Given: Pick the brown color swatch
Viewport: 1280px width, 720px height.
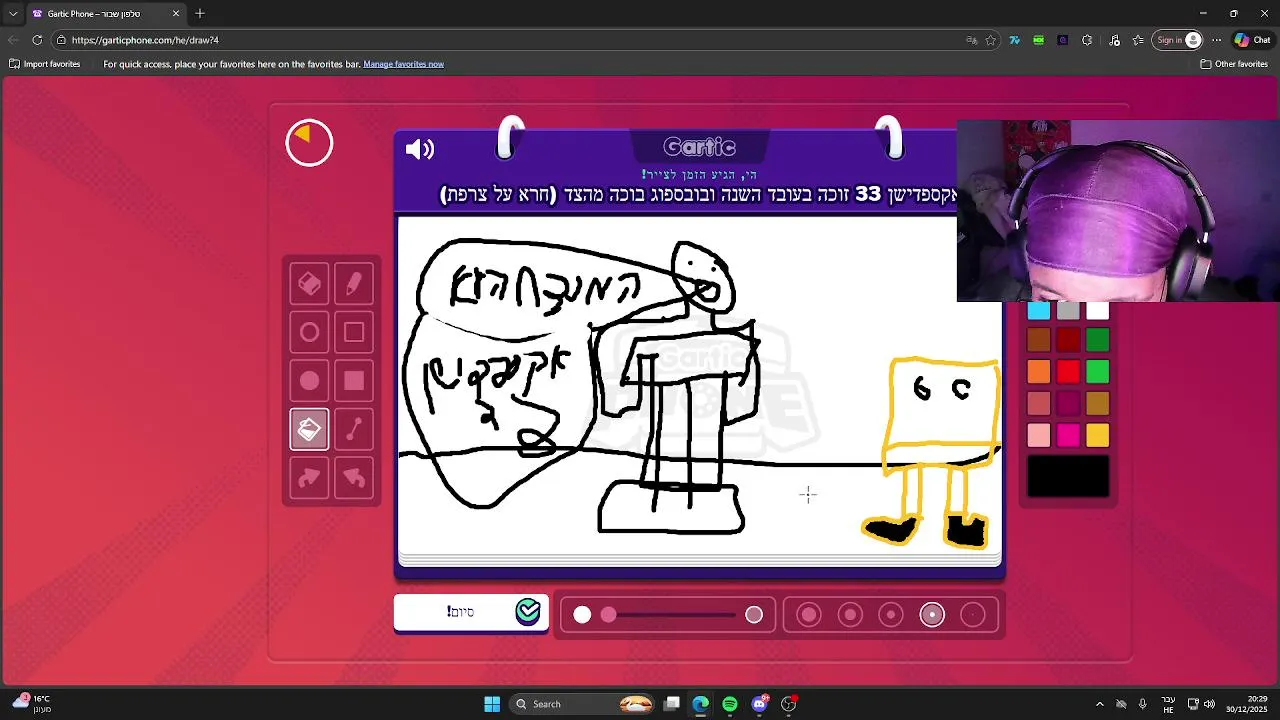Looking at the screenshot, I should 1039,341.
